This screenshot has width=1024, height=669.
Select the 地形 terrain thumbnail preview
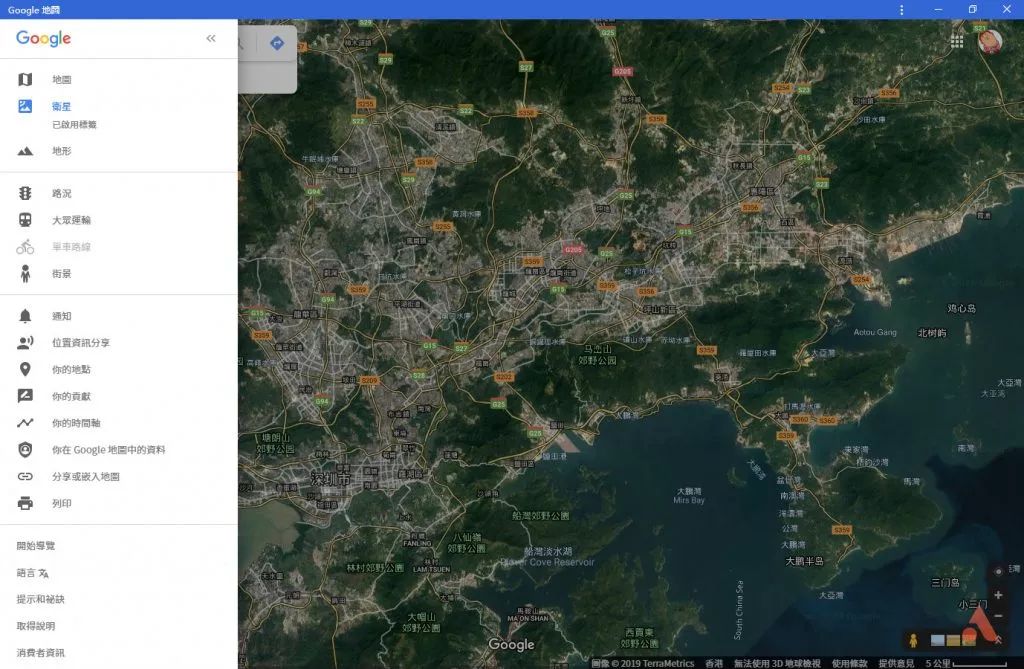click(x=951, y=640)
